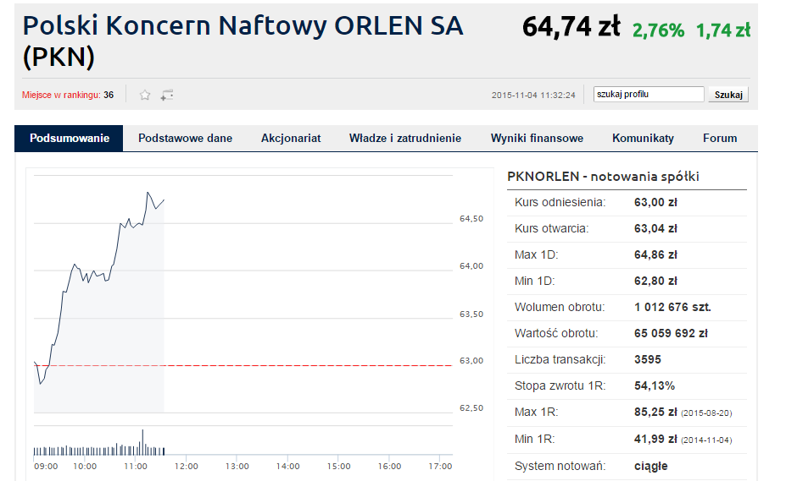786x481 pixels.
Task: Click the 2,76% percentage change value
Action: [x=657, y=30]
